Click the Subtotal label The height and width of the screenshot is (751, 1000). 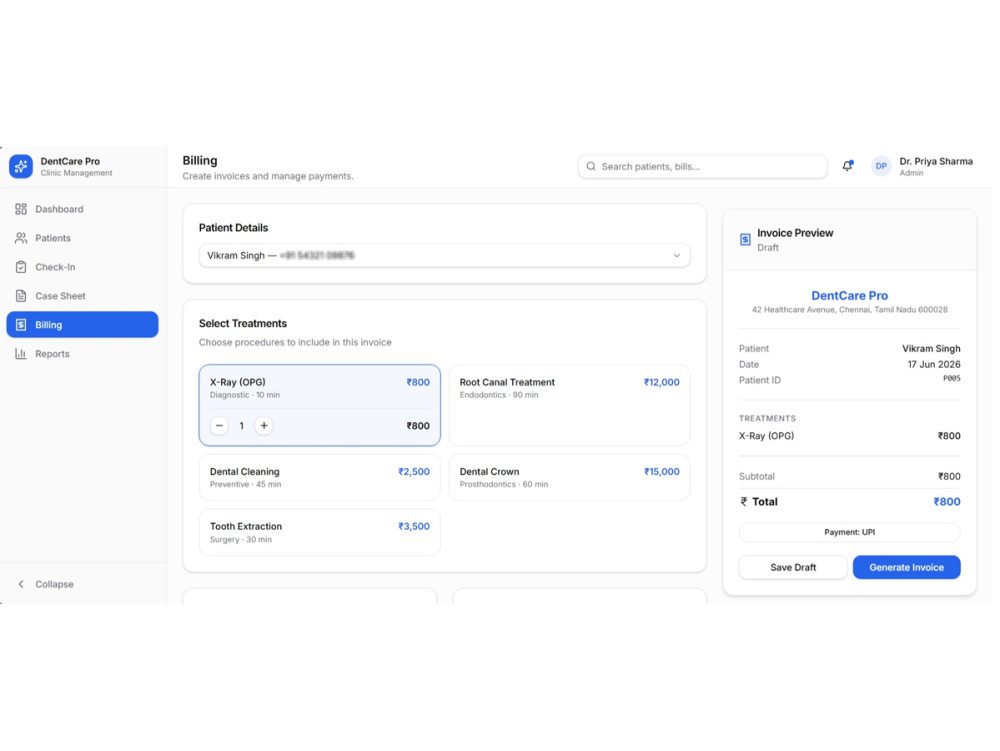[757, 477]
